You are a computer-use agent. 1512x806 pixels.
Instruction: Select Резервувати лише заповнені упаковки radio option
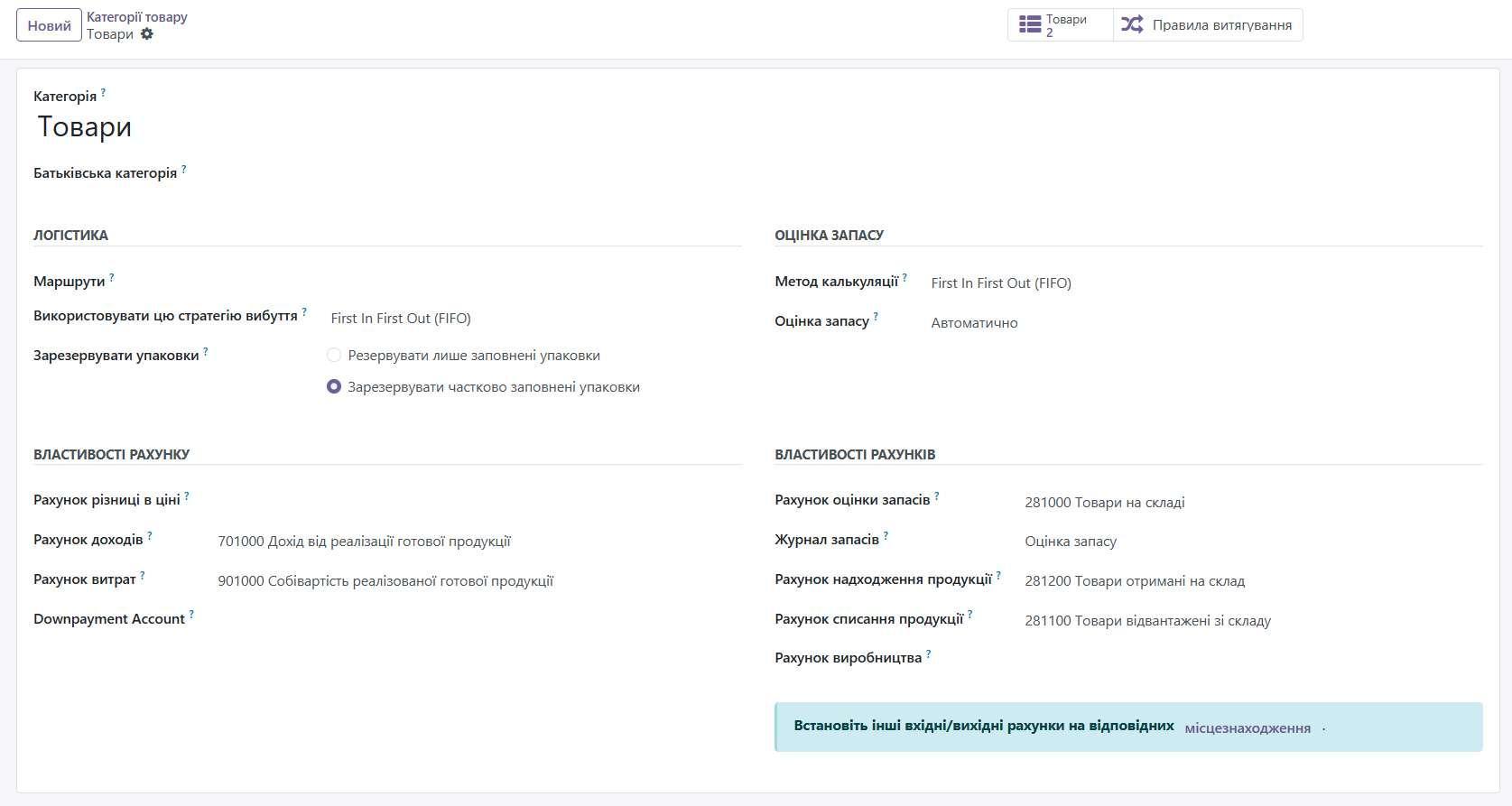tap(334, 356)
